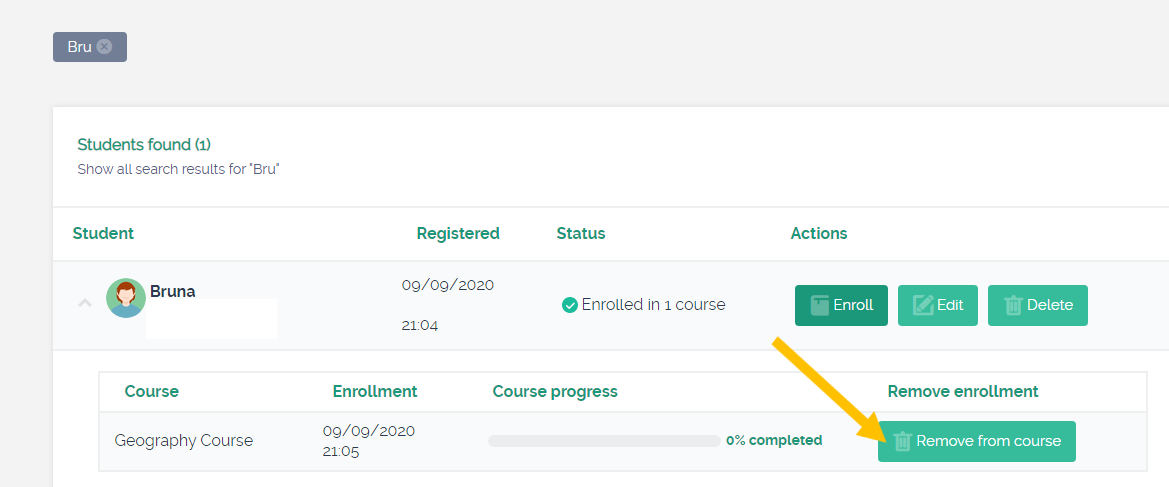Image resolution: width=1169 pixels, height=487 pixels.
Task: Click the trash icon in Delete button
Action: (x=1013, y=306)
